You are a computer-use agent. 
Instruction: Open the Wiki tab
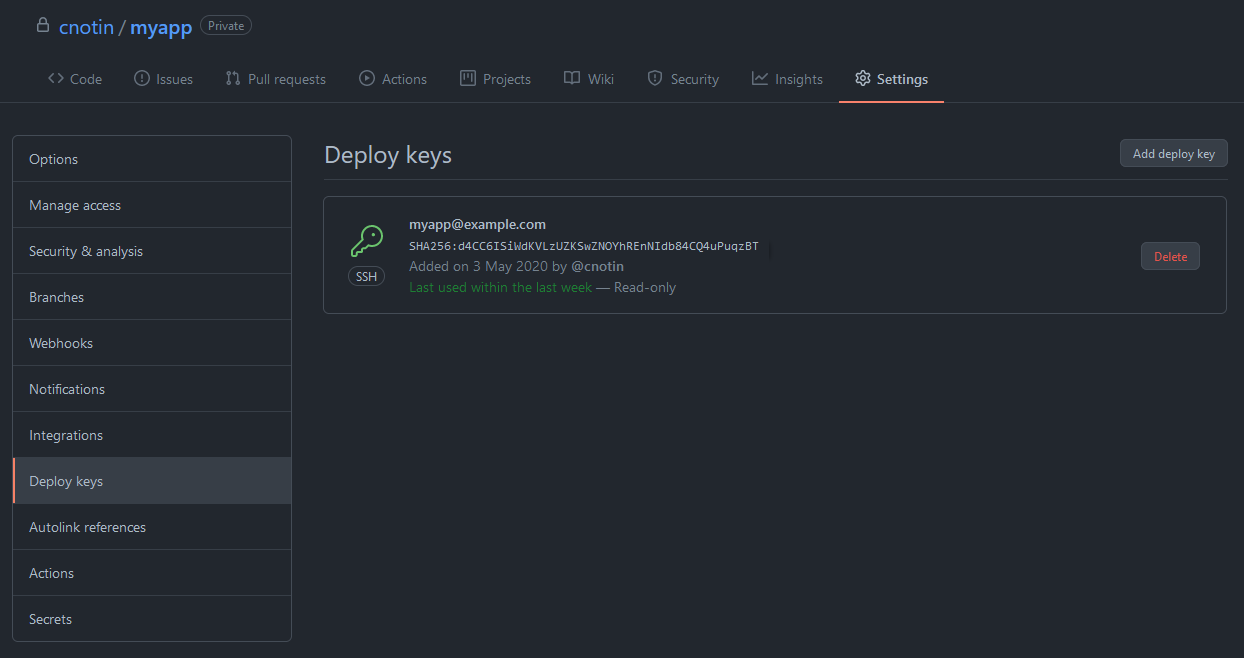pos(589,79)
